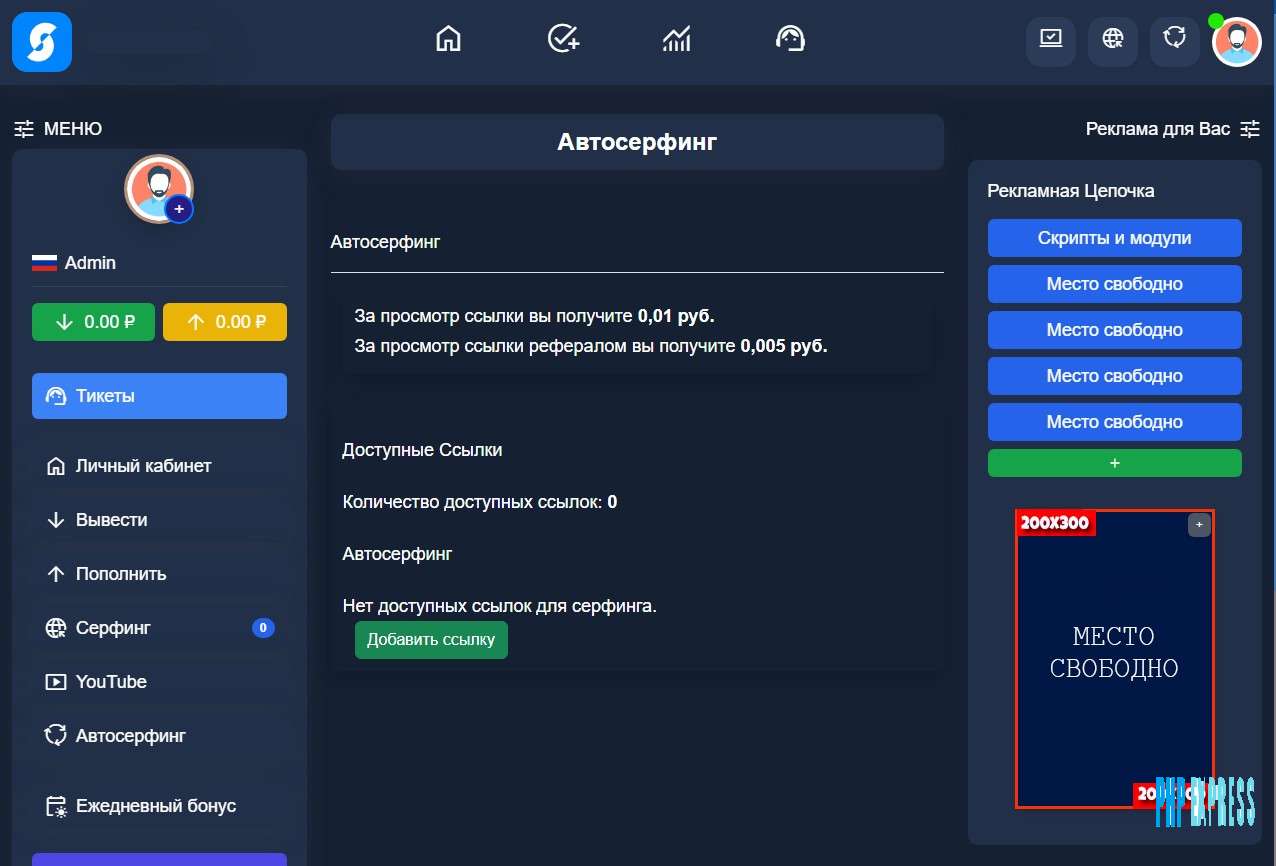This screenshot has width=1276, height=866.
Task: Click the green plus button under ad chain
Action: [1114, 463]
